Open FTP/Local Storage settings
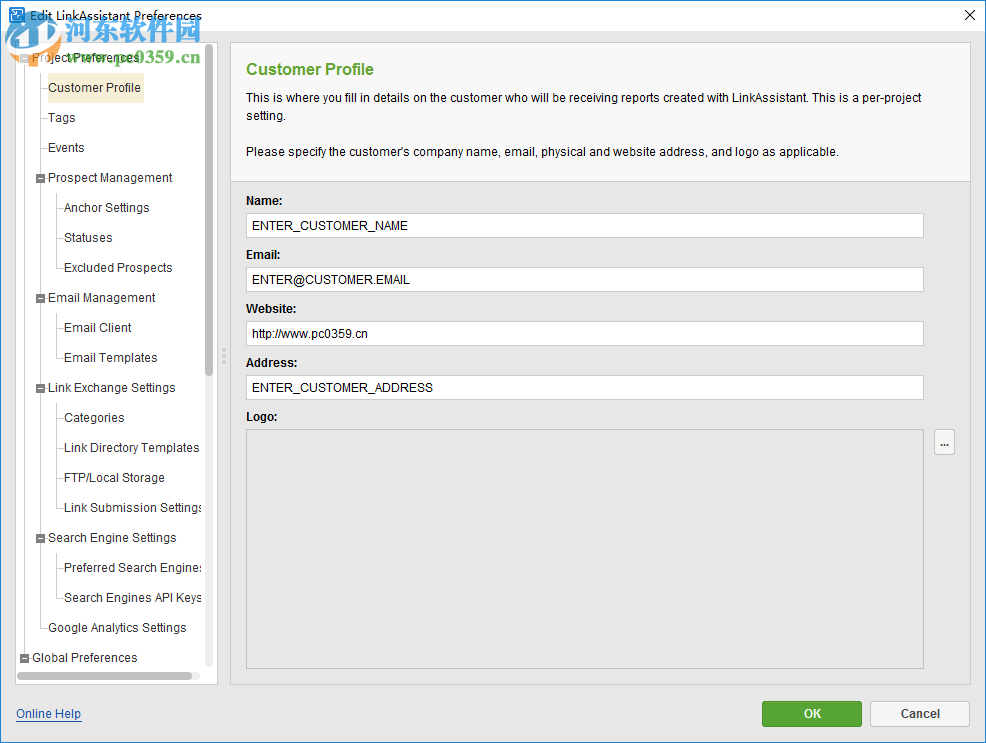 (114, 478)
